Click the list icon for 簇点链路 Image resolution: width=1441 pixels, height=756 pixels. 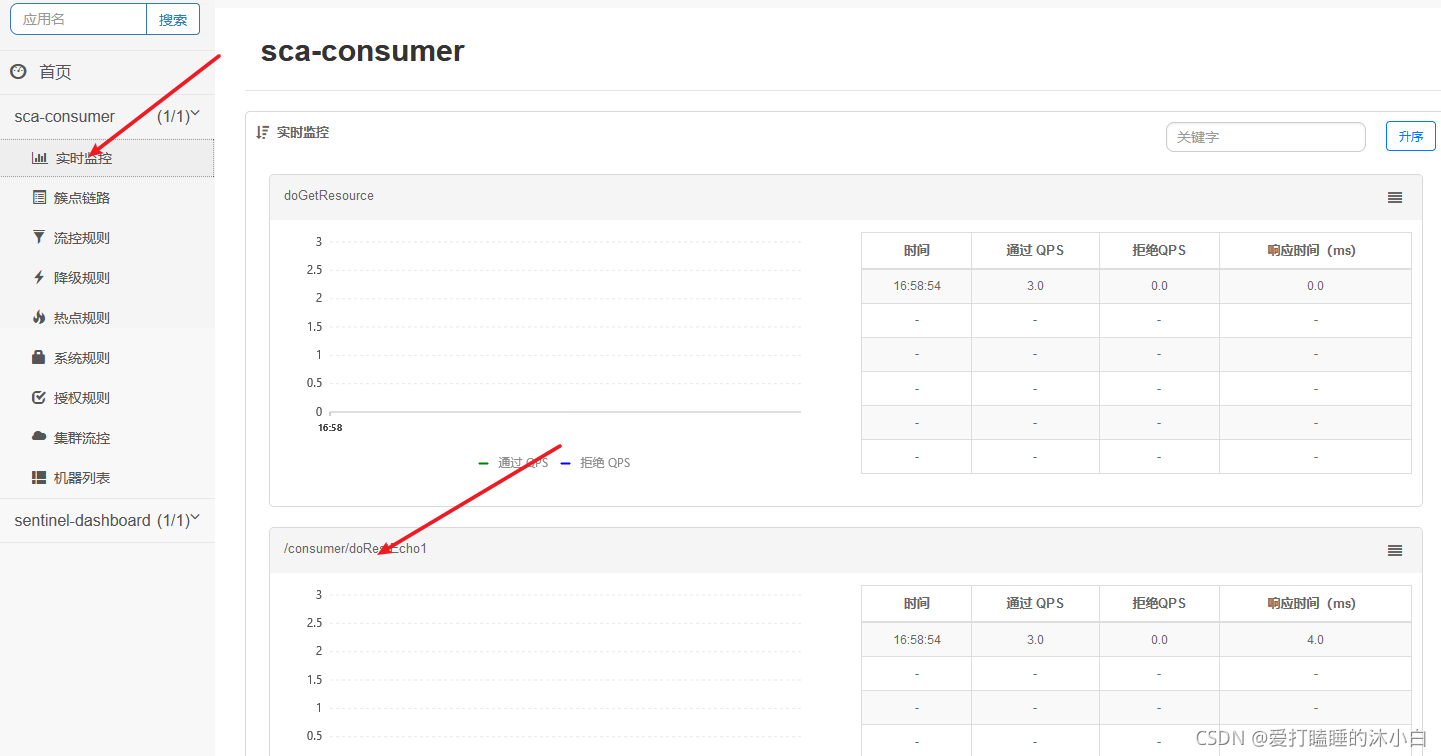[39, 198]
